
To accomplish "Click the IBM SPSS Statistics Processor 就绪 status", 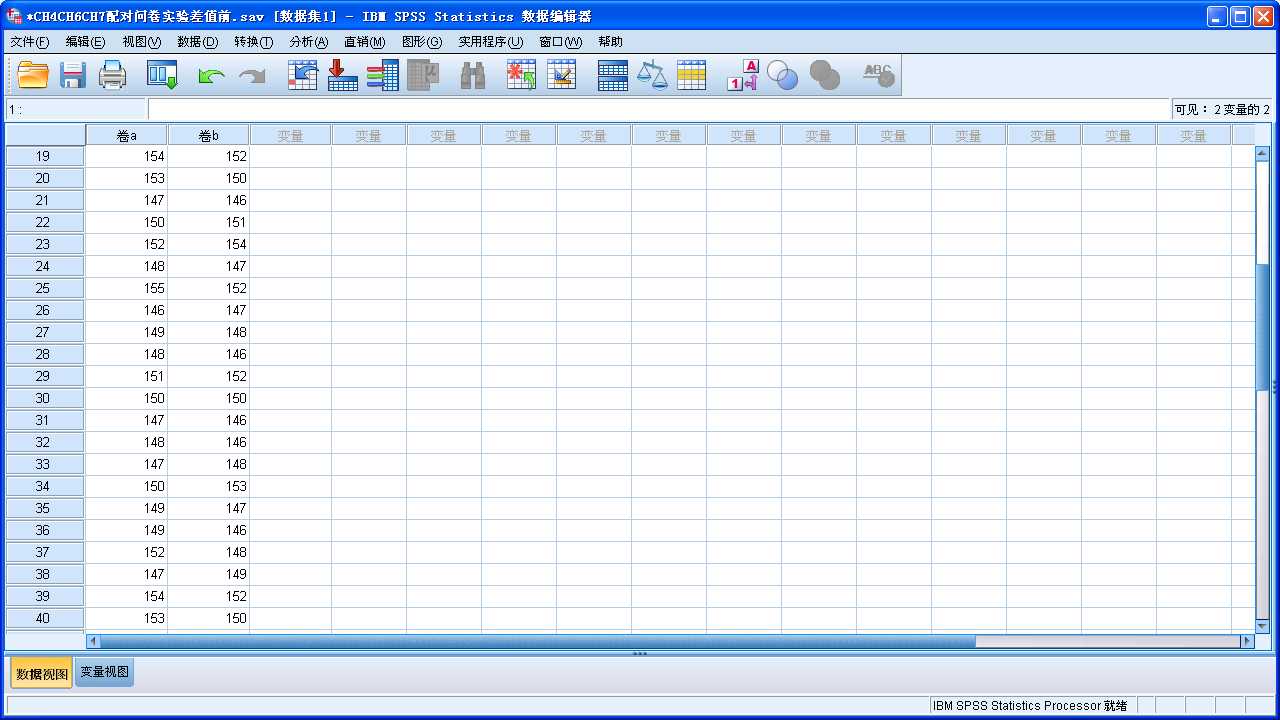I will coord(1030,706).
